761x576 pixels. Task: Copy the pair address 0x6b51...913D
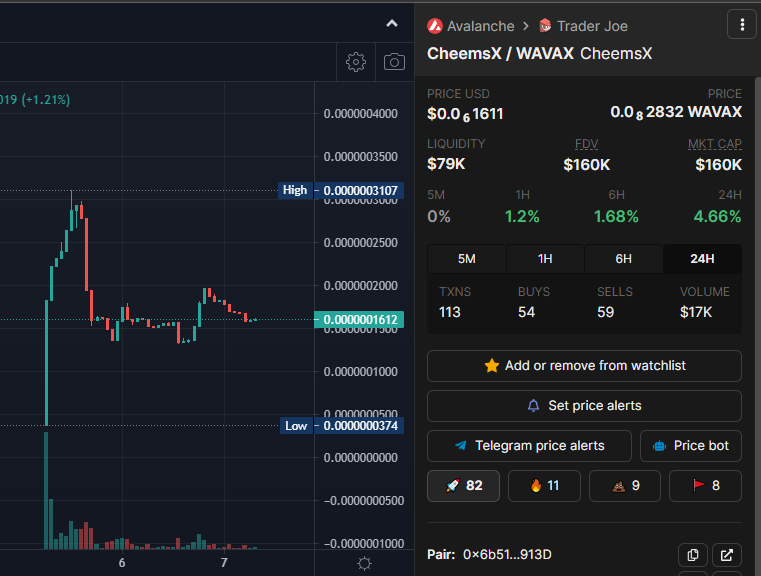(x=693, y=555)
